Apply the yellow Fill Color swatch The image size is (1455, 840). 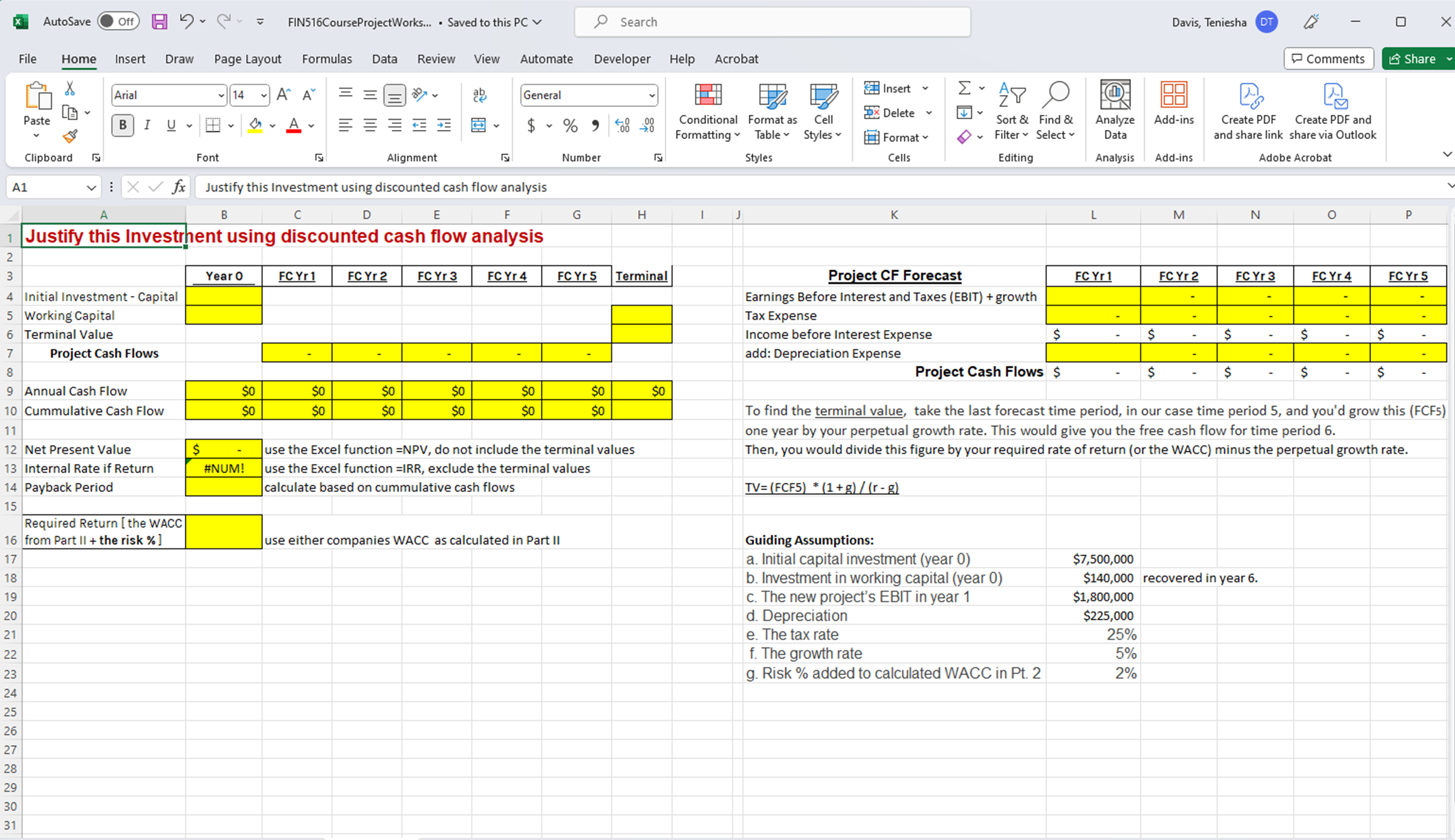[255, 125]
